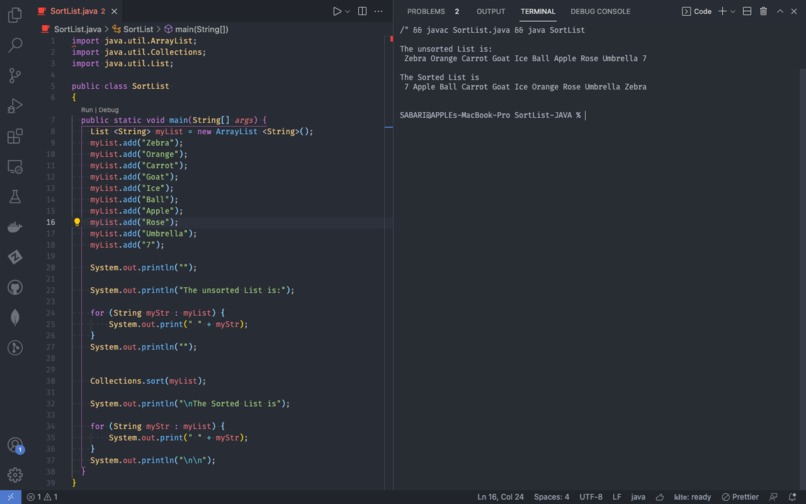Screen dimensions: 806x504
Task: Split the editor to the right
Action: [362, 11]
